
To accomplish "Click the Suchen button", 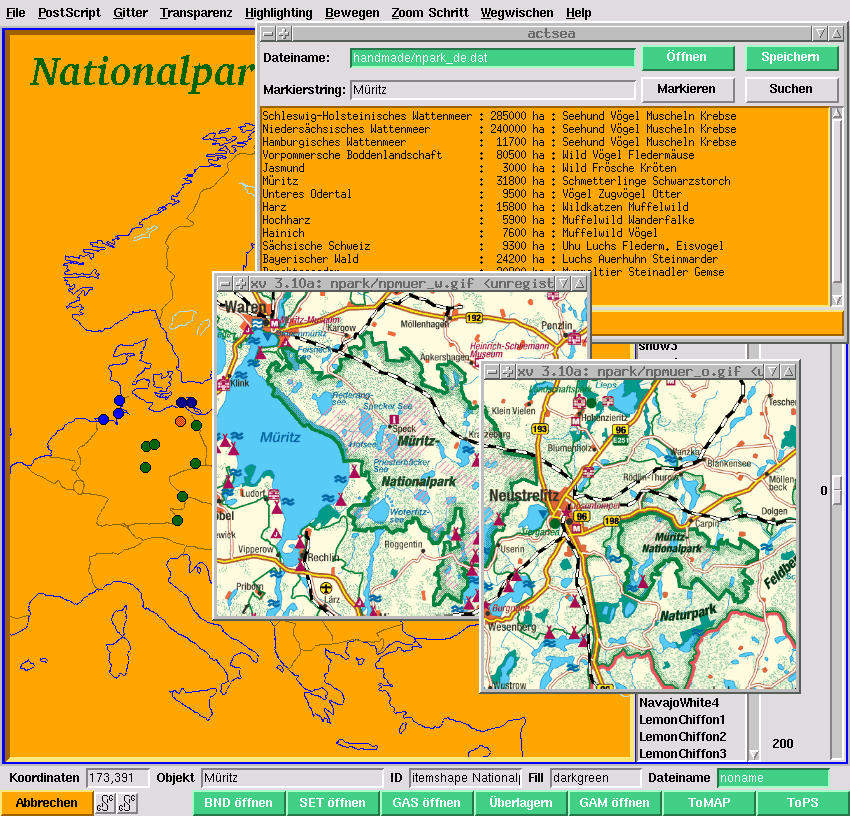I will [791, 89].
